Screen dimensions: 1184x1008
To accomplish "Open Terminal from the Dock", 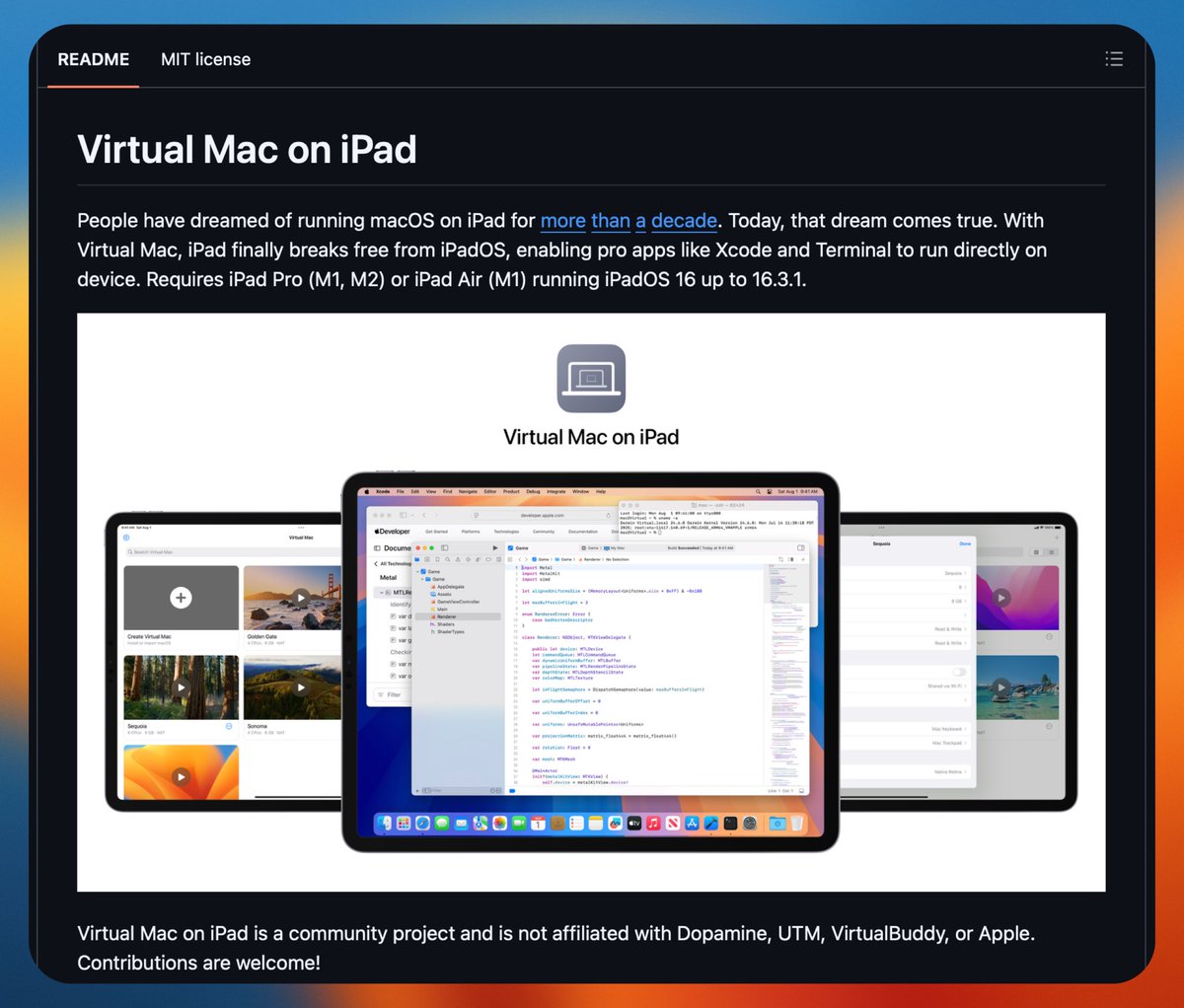I will click(730, 823).
